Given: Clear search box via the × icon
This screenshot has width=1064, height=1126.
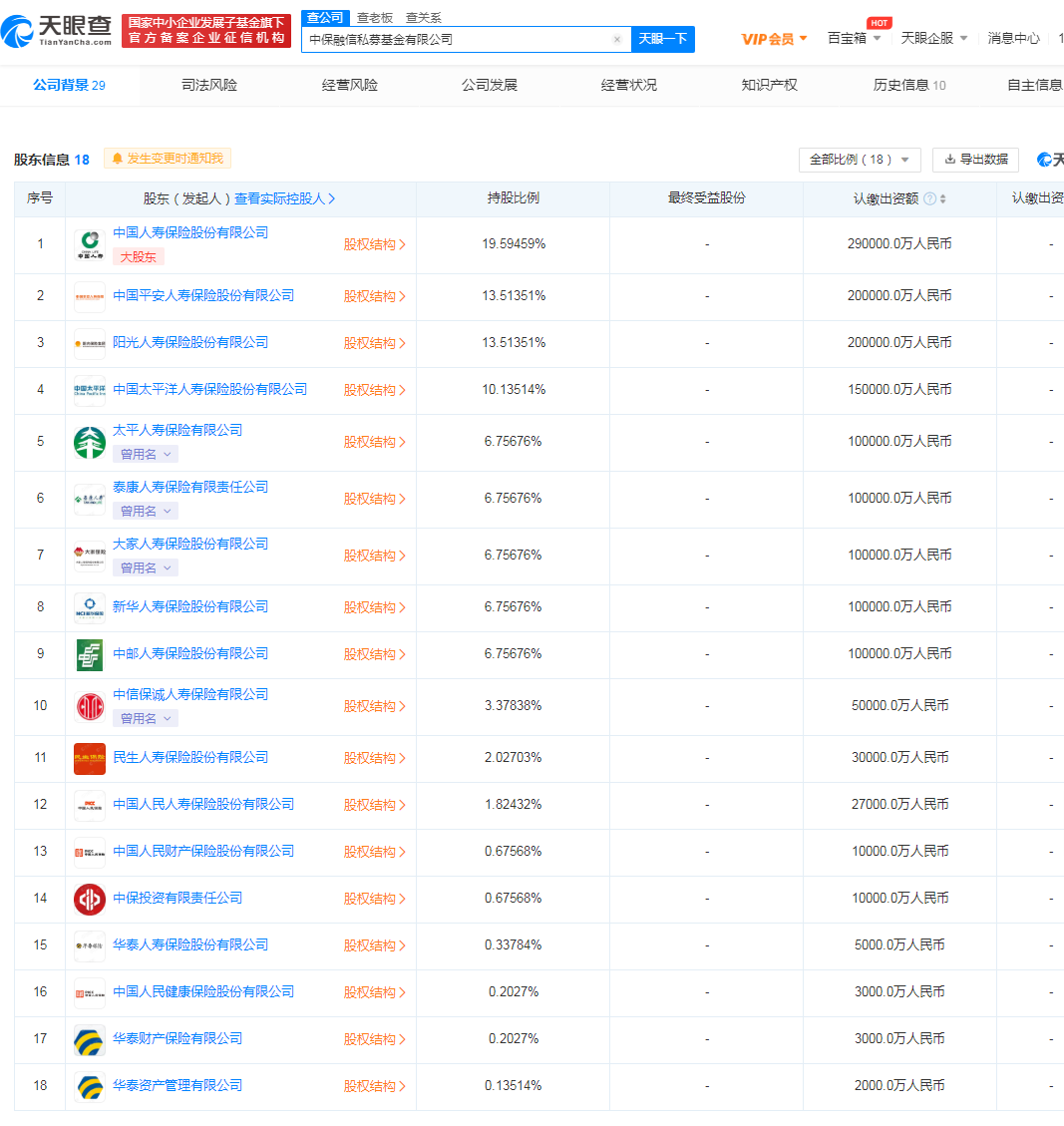Looking at the screenshot, I should [x=617, y=39].
